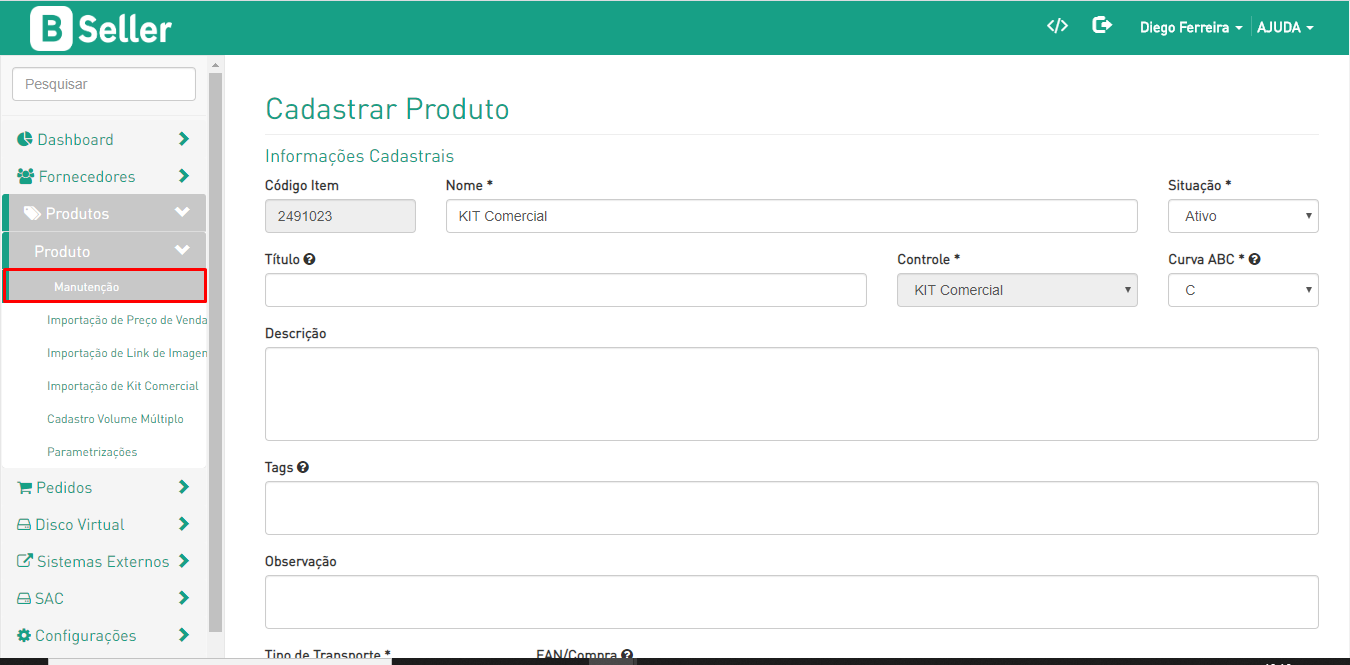Open Dashboard from the sidebar
The image size is (1350, 665).
[x=75, y=140]
